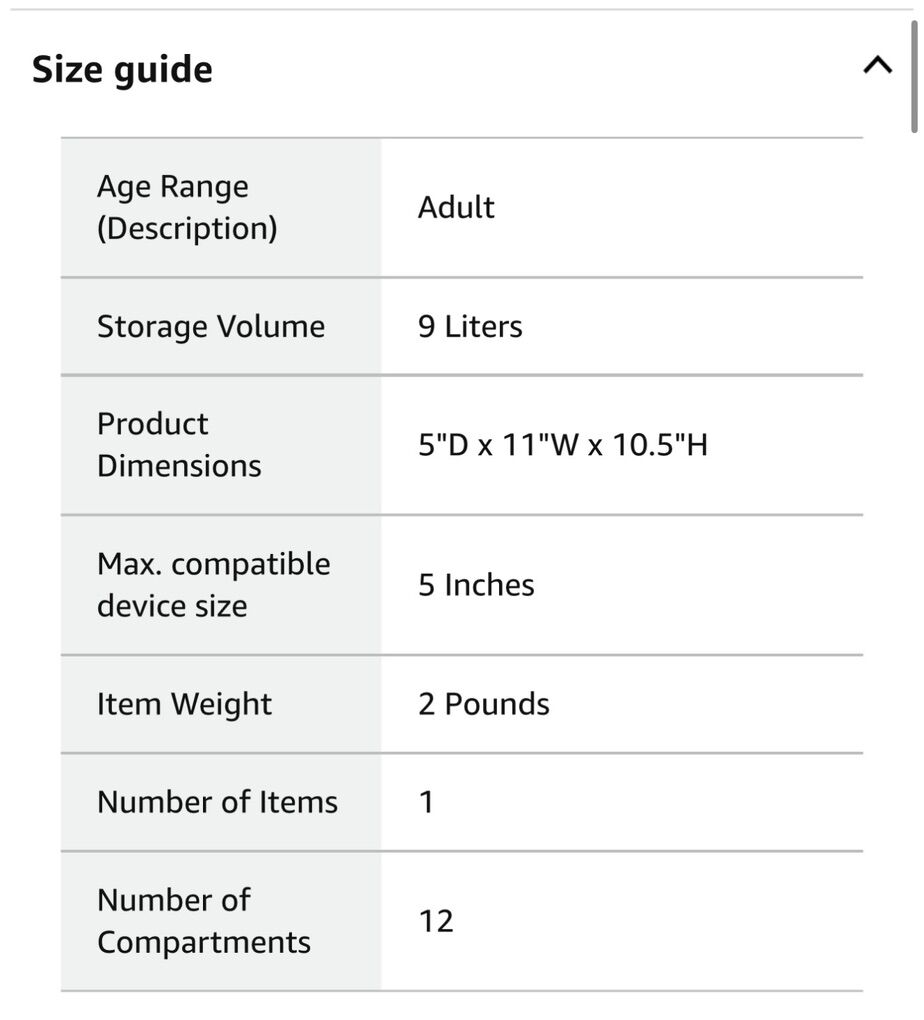
Task: Collapse the Size guide section chevron
Action: (877, 67)
